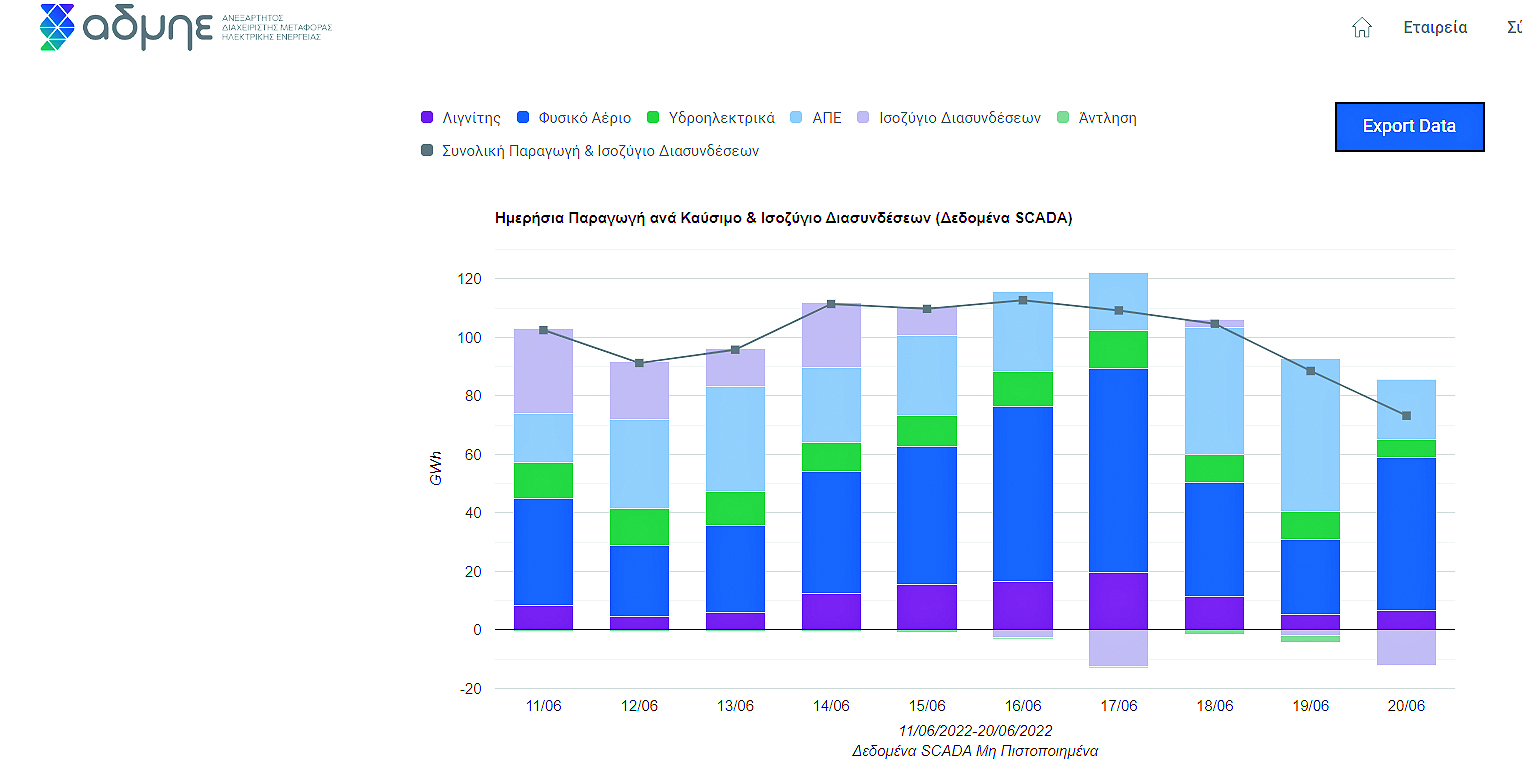The image size is (1522, 762).
Task: Toggle Συνολική Παραγωγή & Ισοζύγιο Διασυνδέσεων legend
Action: point(590,151)
